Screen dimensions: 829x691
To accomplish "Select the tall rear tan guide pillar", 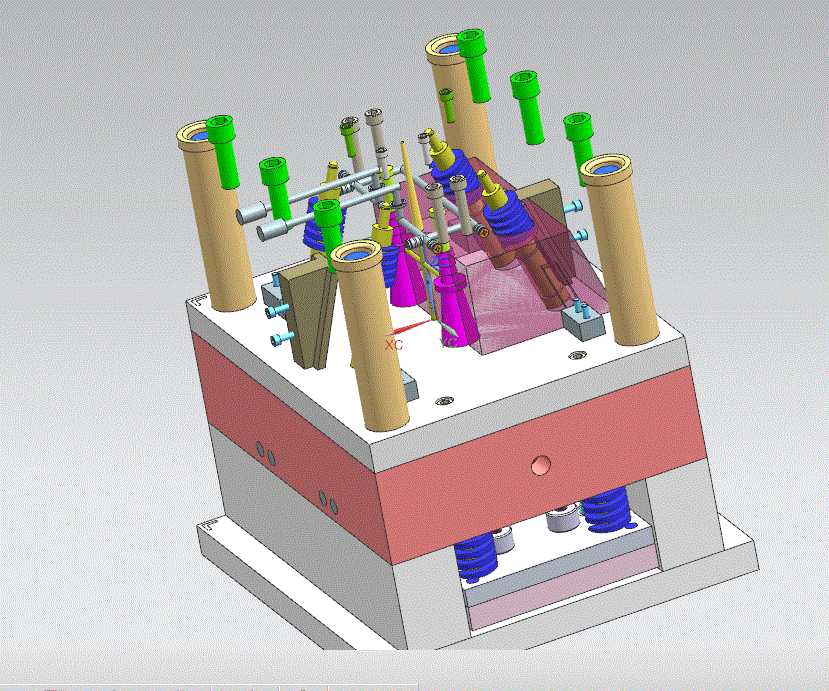I will click(461, 100).
